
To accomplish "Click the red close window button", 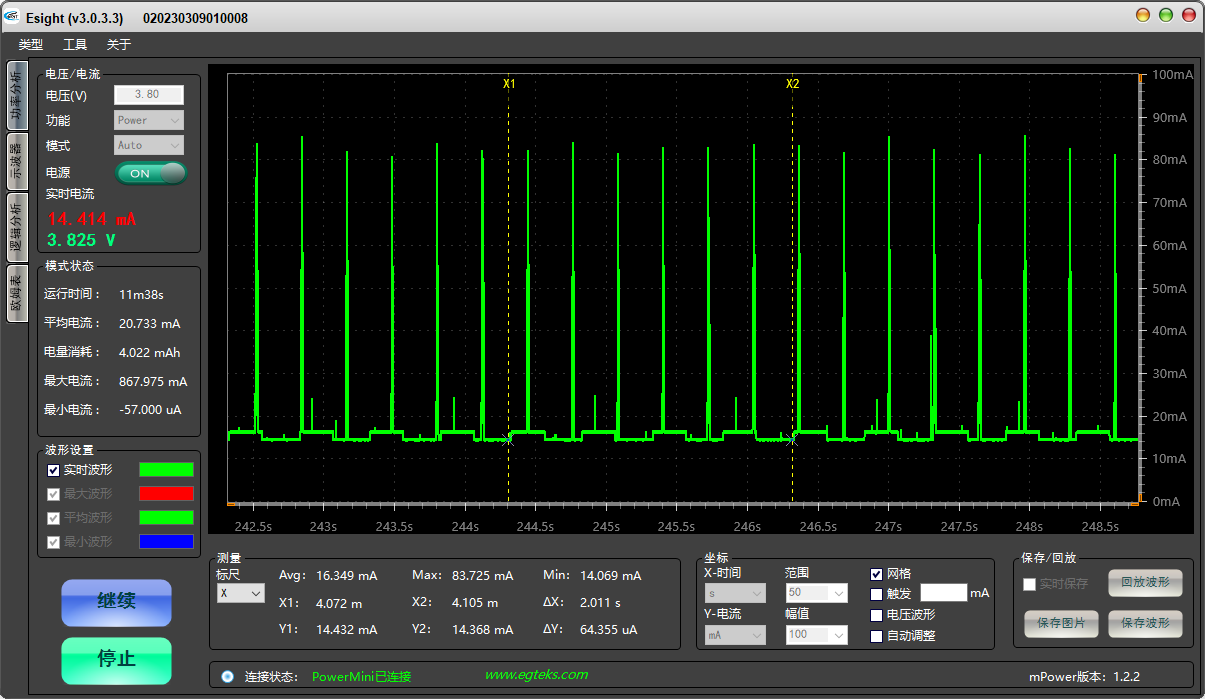I will (1189, 15).
